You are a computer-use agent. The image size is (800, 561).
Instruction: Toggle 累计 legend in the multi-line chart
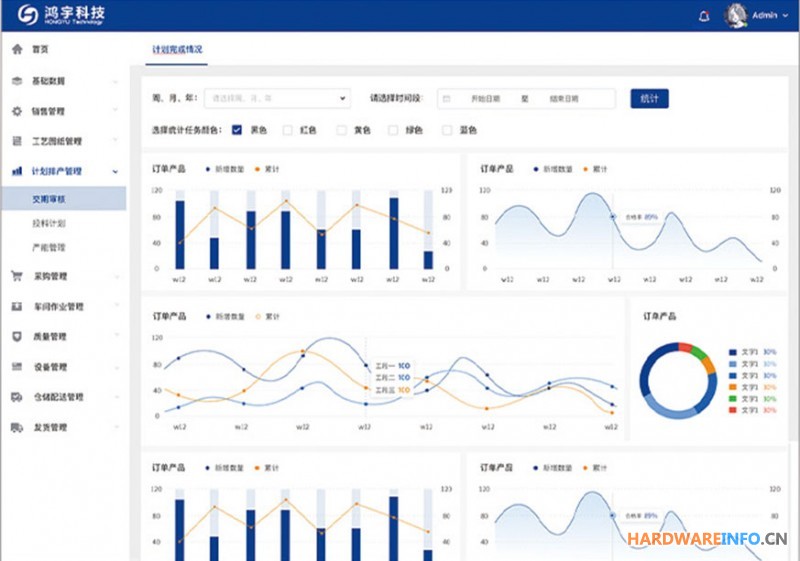267,316
